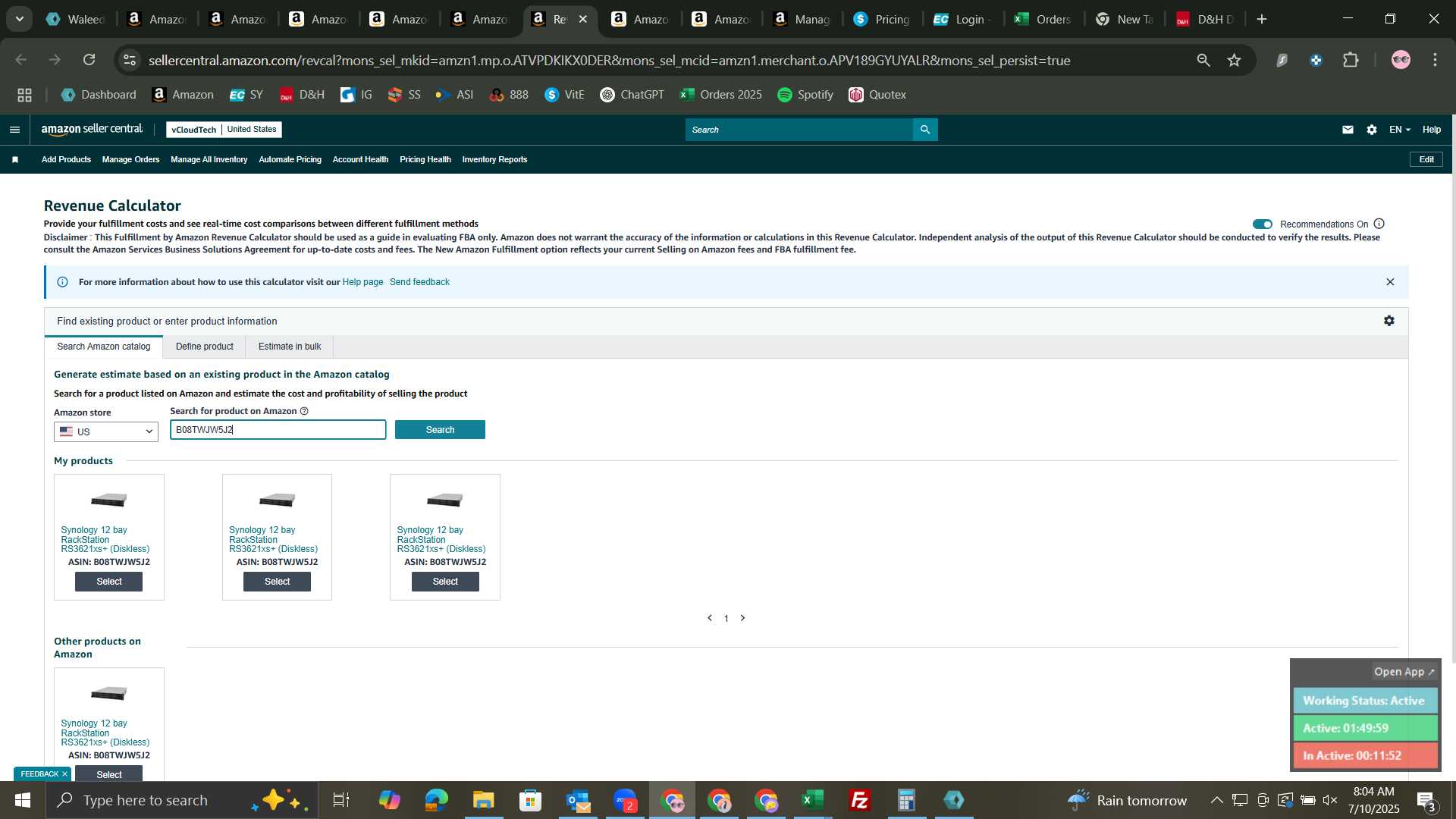
Task: Click the ASIN search input field
Action: pos(278,430)
